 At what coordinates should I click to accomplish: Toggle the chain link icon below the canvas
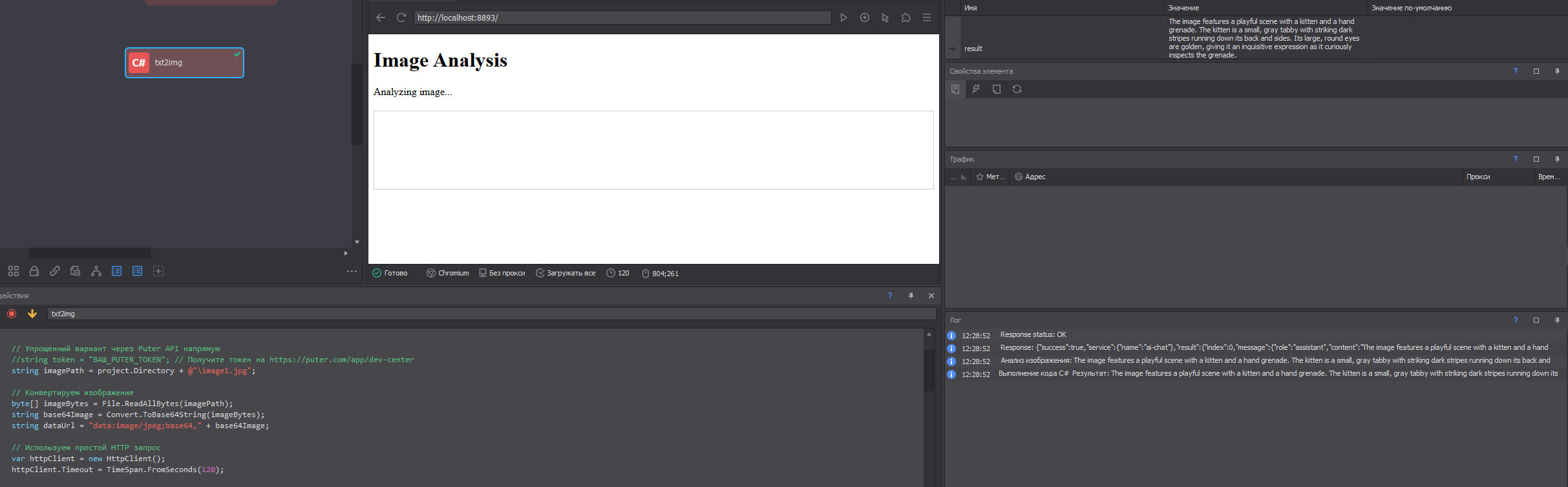[55, 271]
